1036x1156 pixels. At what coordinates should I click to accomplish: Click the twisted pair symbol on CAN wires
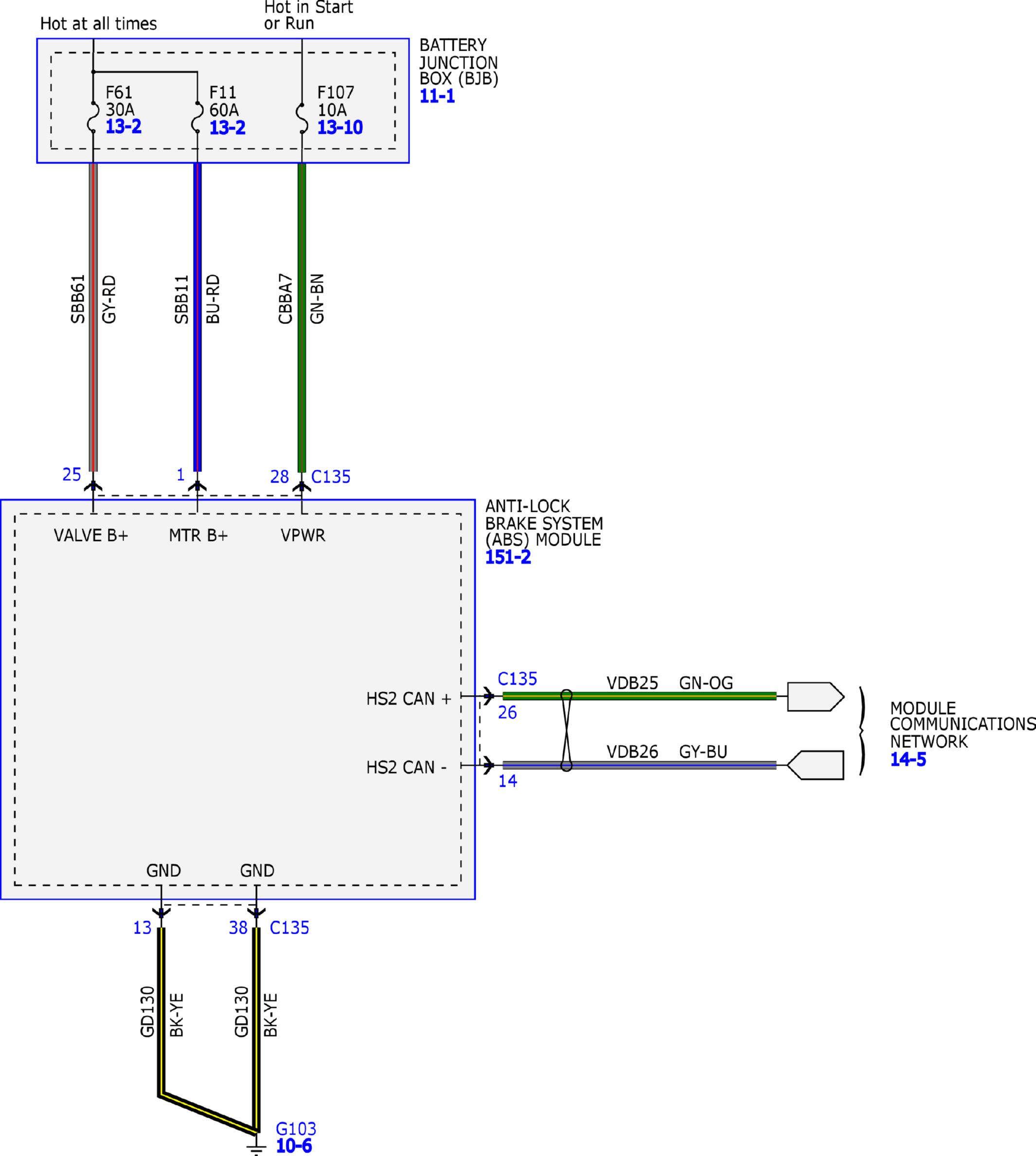[566, 731]
